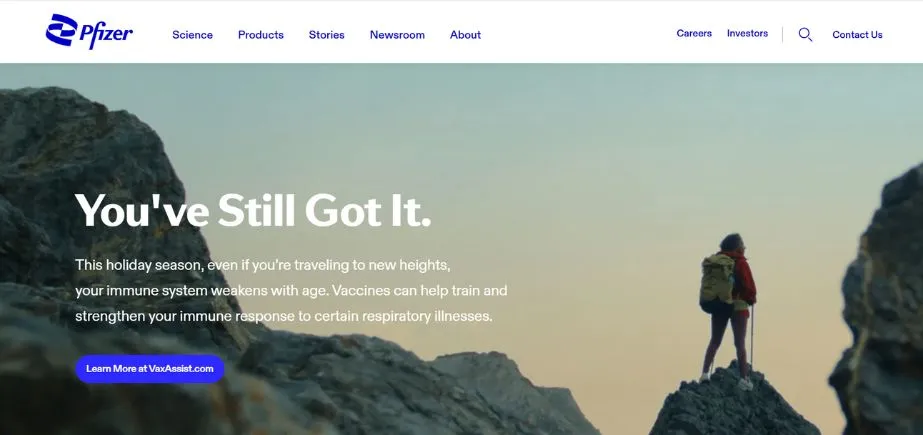Image resolution: width=923 pixels, height=435 pixels.
Task: Click the holiday season vaccine paragraph text
Action: click(291, 291)
